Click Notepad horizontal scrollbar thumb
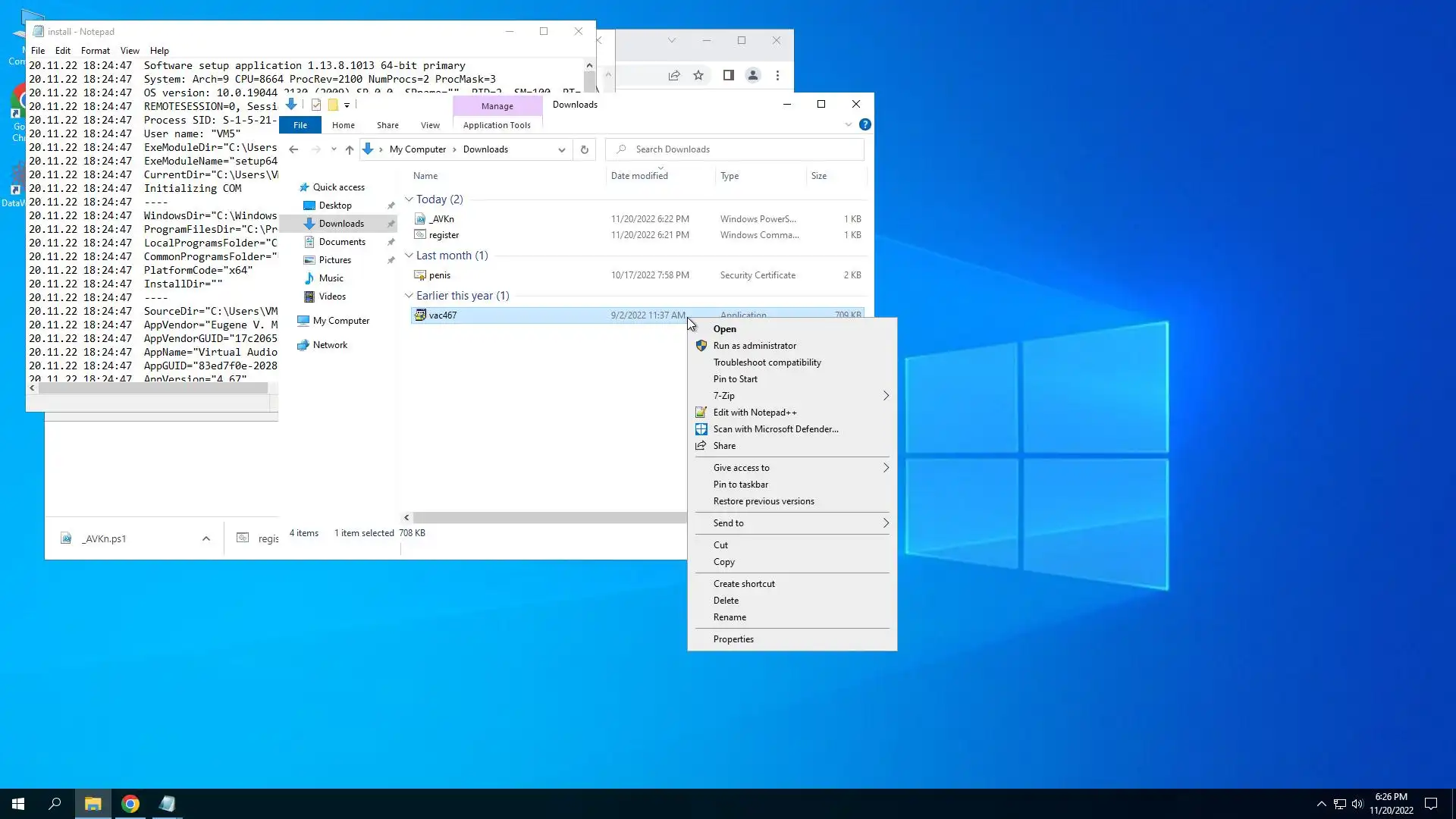1456x819 pixels. click(152, 388)
